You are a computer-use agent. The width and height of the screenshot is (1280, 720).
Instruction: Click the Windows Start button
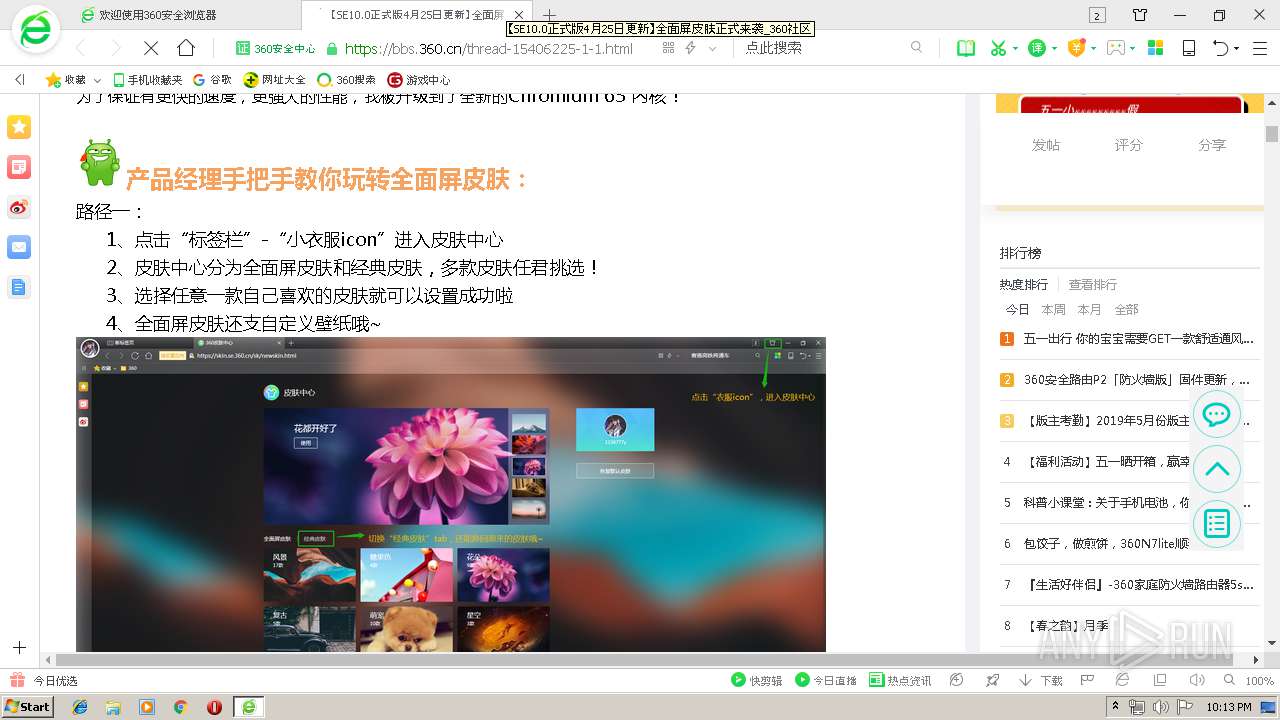coord(28,706)
